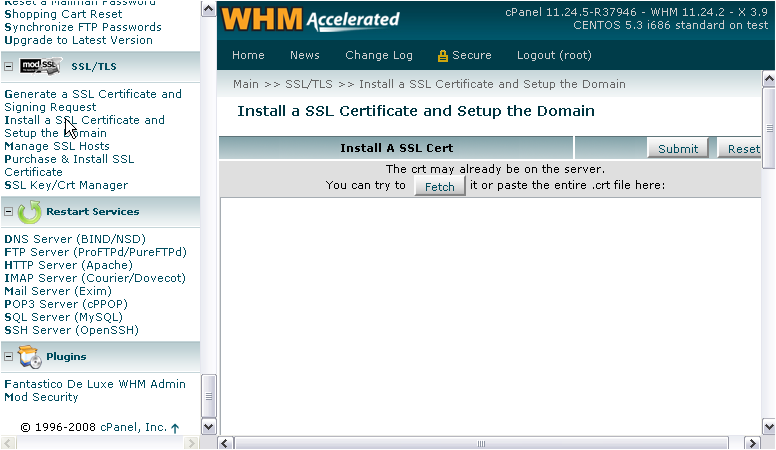
Task: Click the green Restart Services arrow icon
Action: point(29,212)
